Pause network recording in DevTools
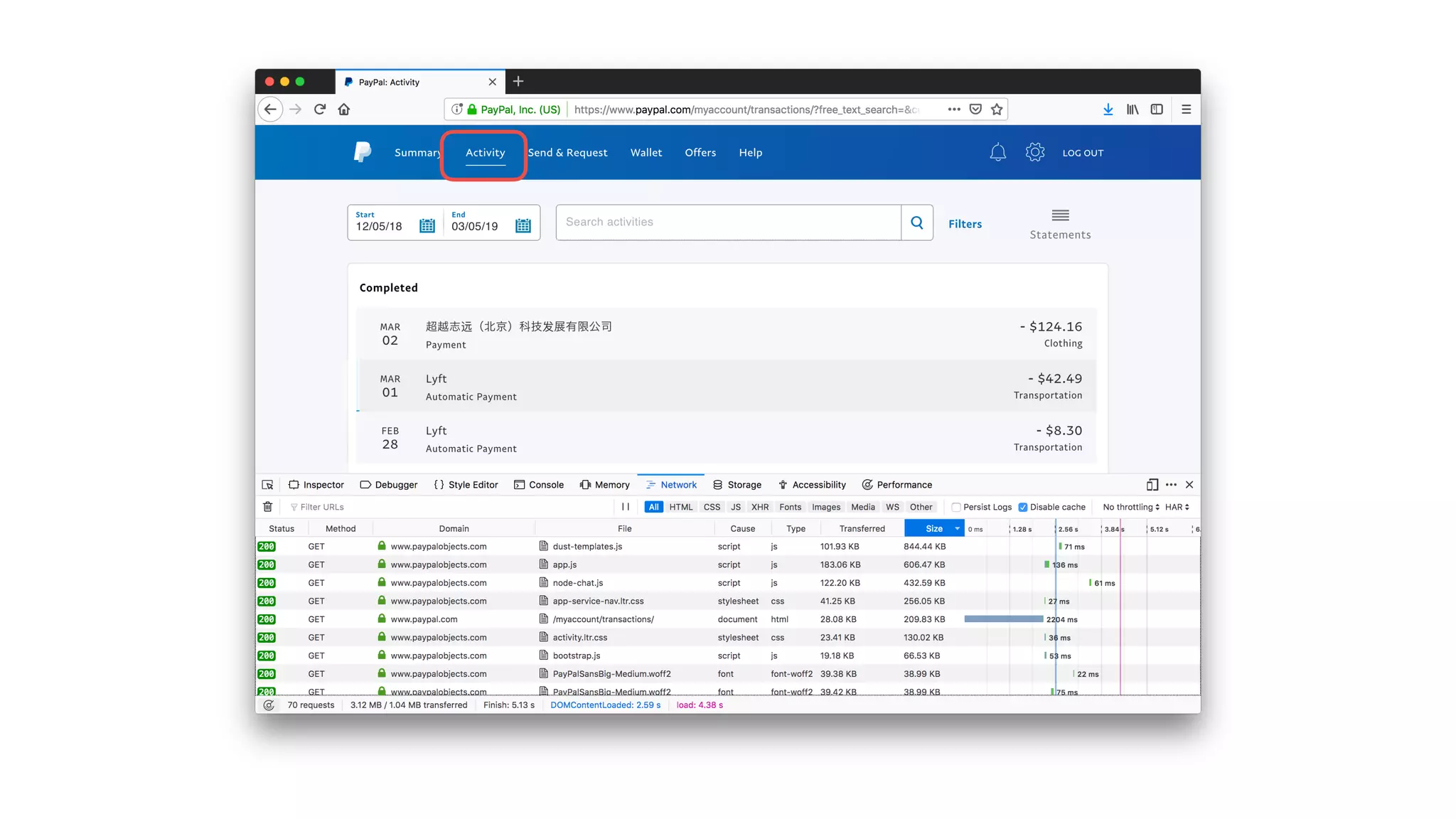 tap(626, 507)
